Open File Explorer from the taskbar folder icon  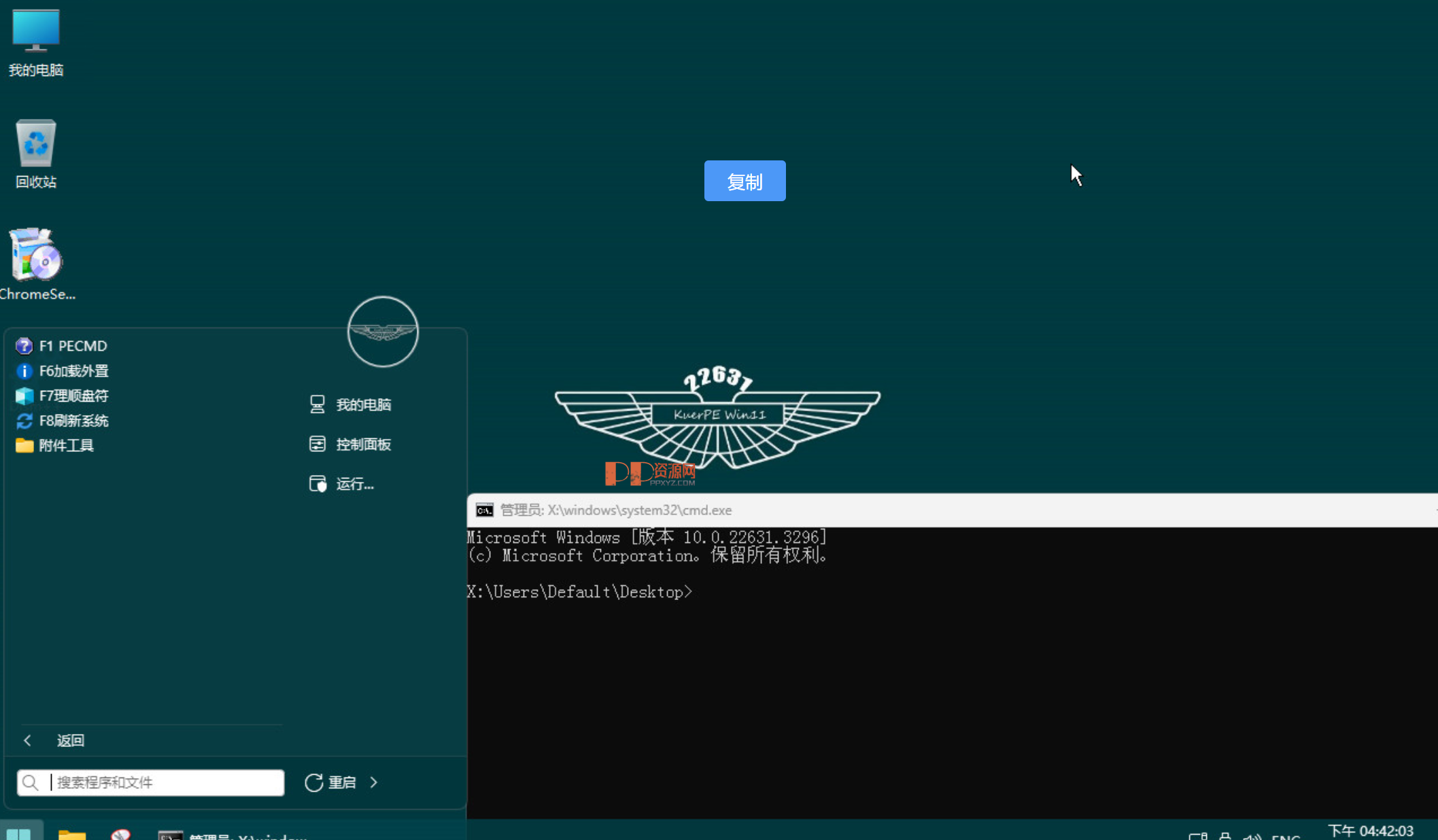click(71, 836)
